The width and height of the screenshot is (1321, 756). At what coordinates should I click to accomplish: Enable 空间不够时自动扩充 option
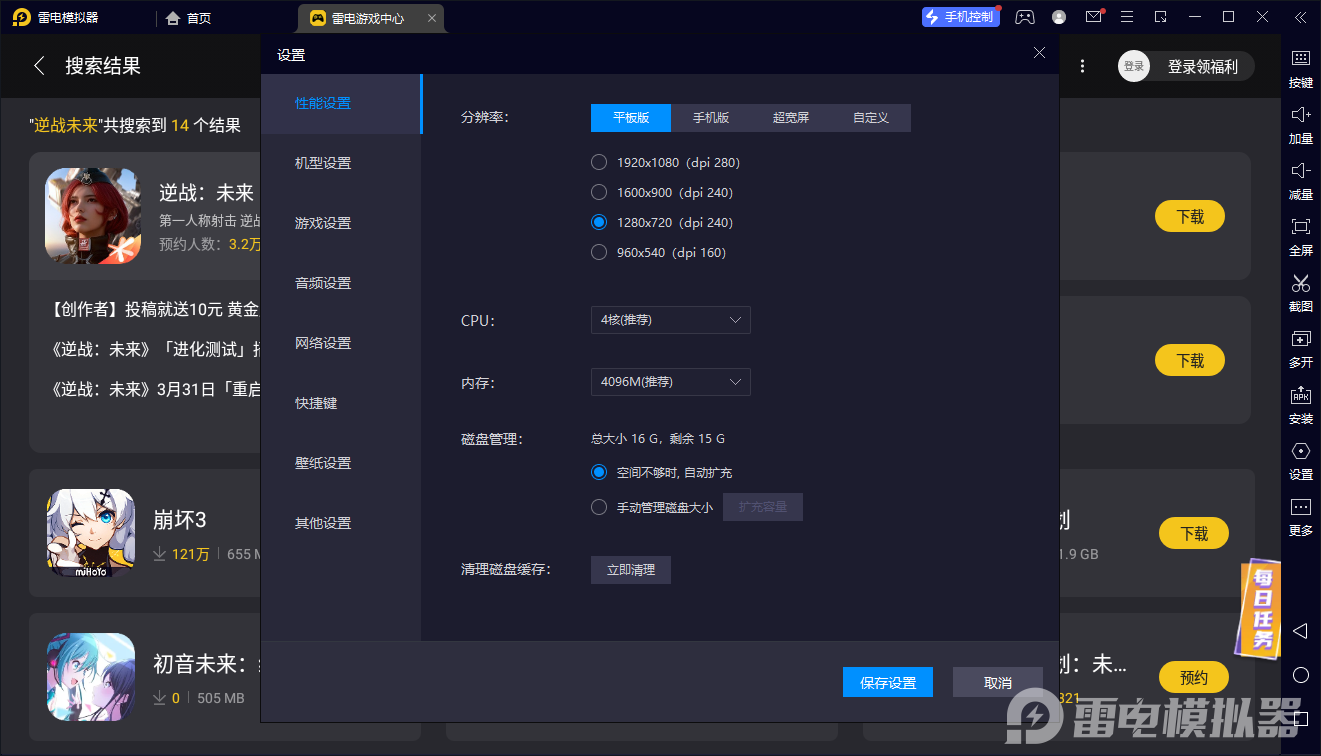click(x=598, y=472)
